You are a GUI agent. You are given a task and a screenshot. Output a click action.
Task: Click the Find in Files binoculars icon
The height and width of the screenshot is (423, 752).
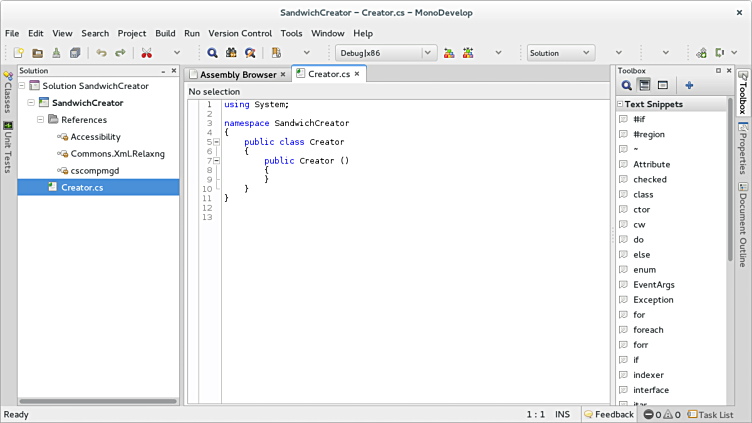coord(231,53)
